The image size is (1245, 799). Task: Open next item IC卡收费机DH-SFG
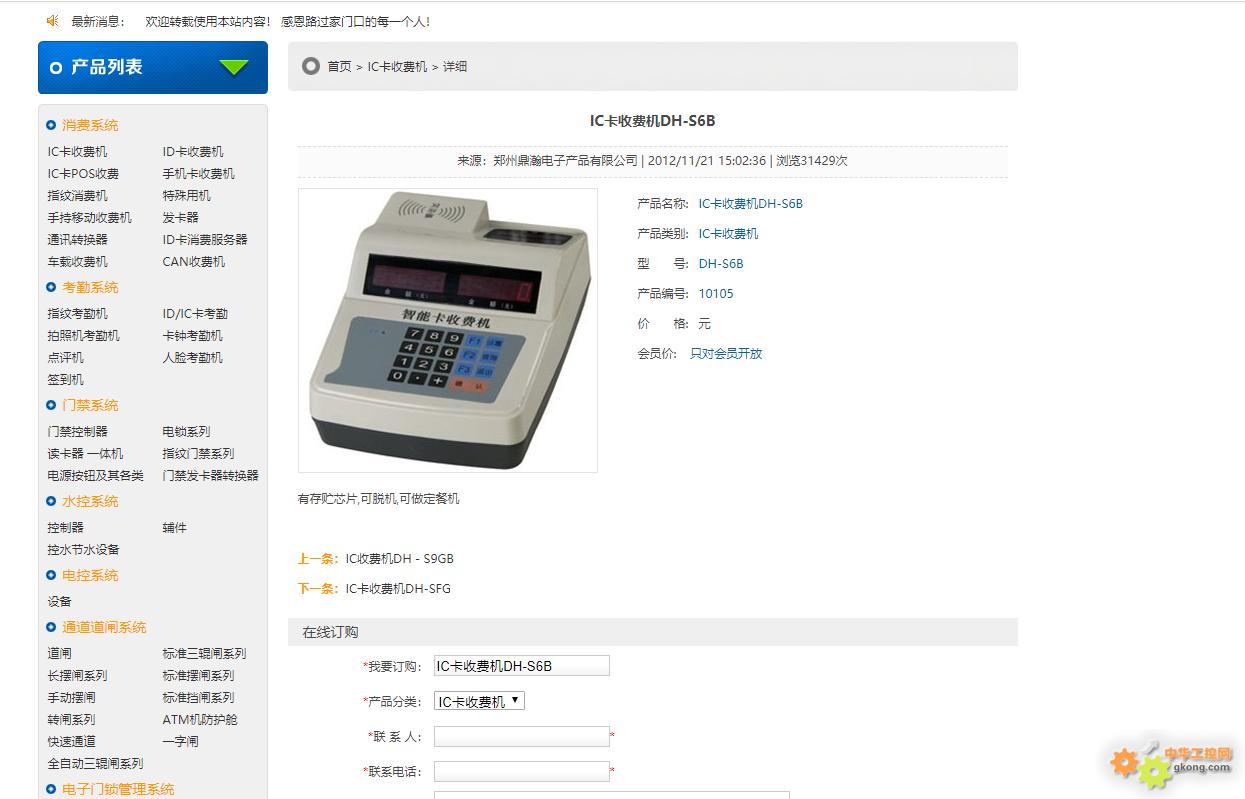point(398,588)
